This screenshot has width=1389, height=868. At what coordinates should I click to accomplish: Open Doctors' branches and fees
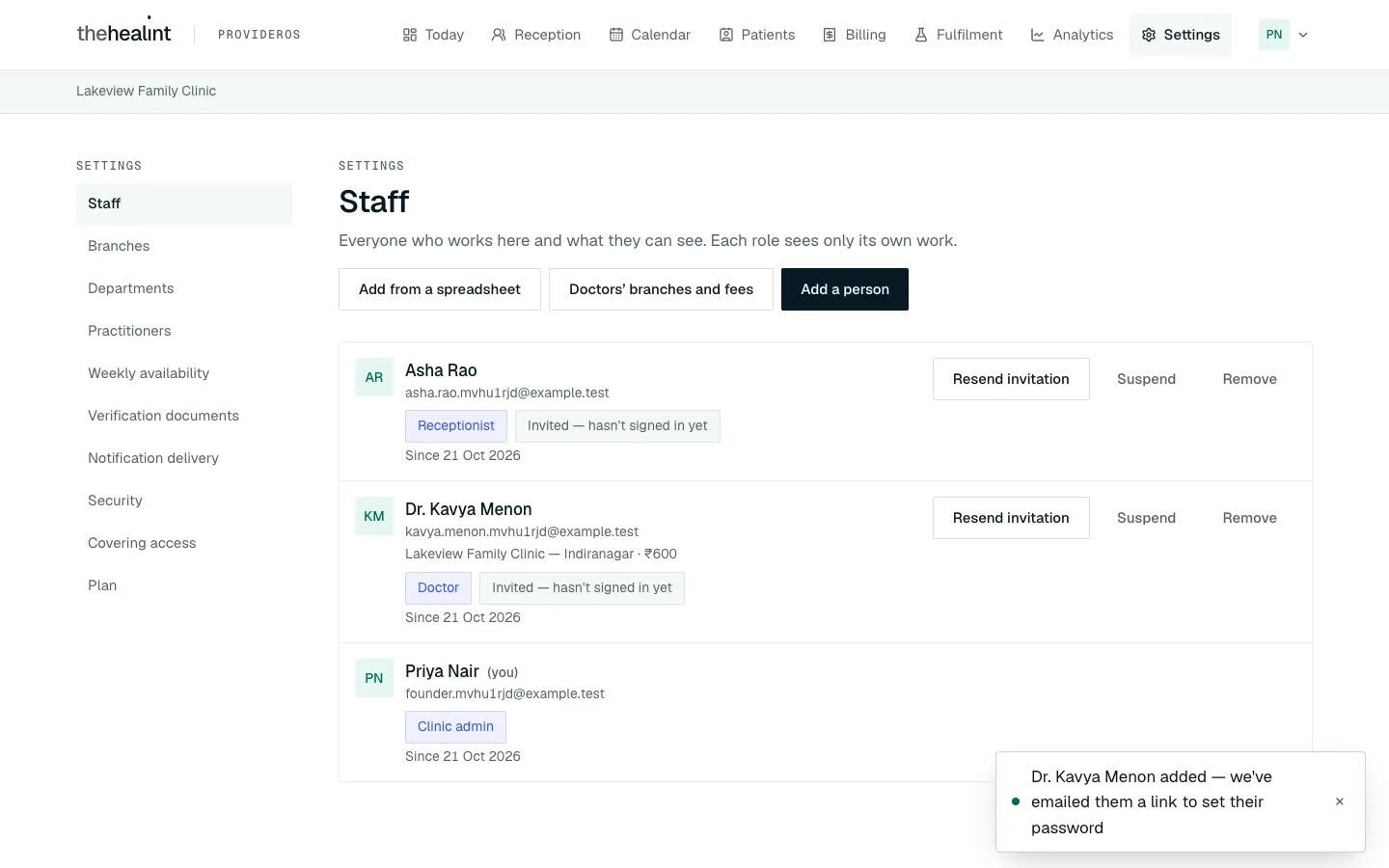pyautogui.click(x=661, y=289)
